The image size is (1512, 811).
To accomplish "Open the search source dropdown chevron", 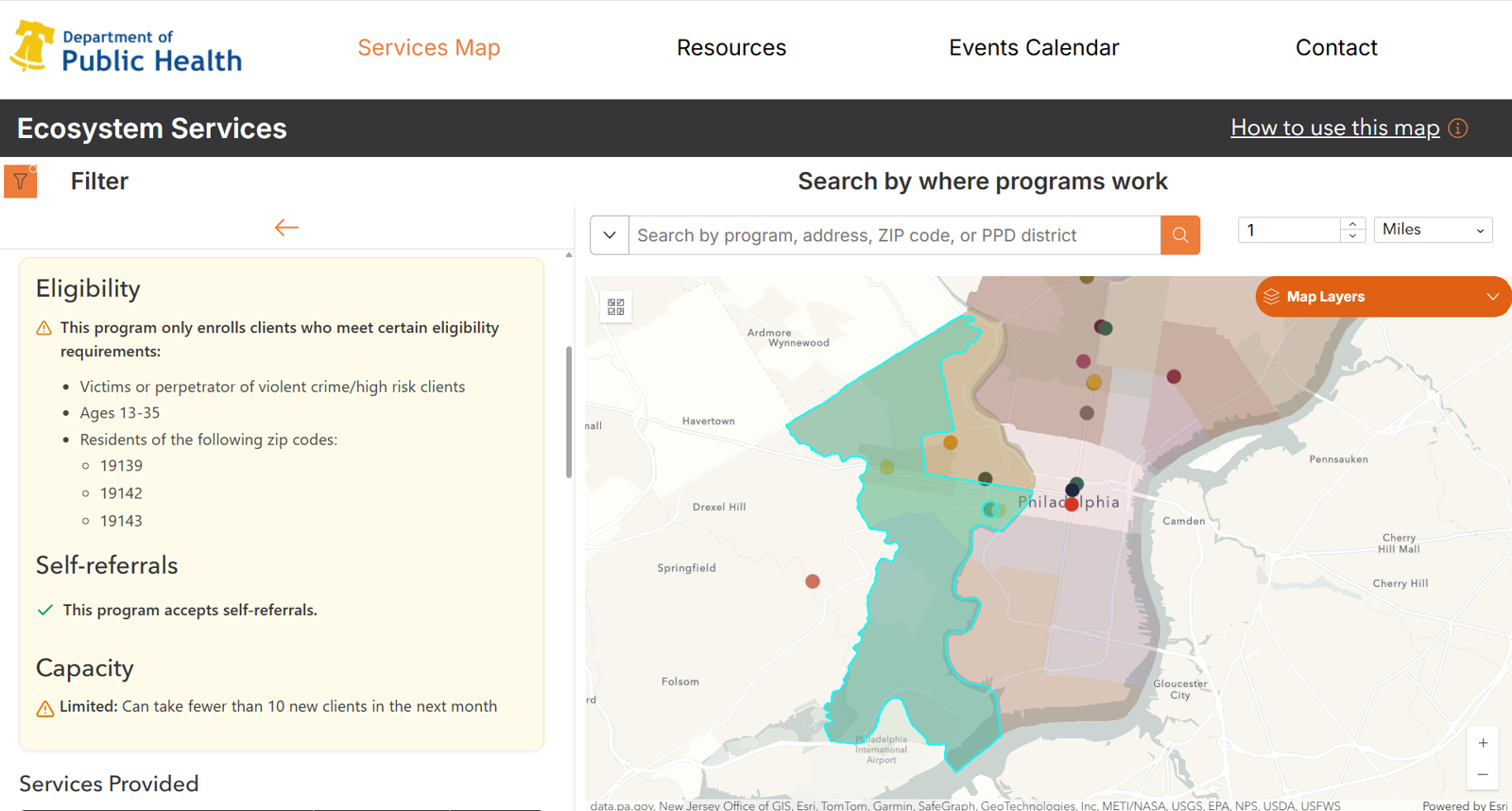I will coord(610,235).
